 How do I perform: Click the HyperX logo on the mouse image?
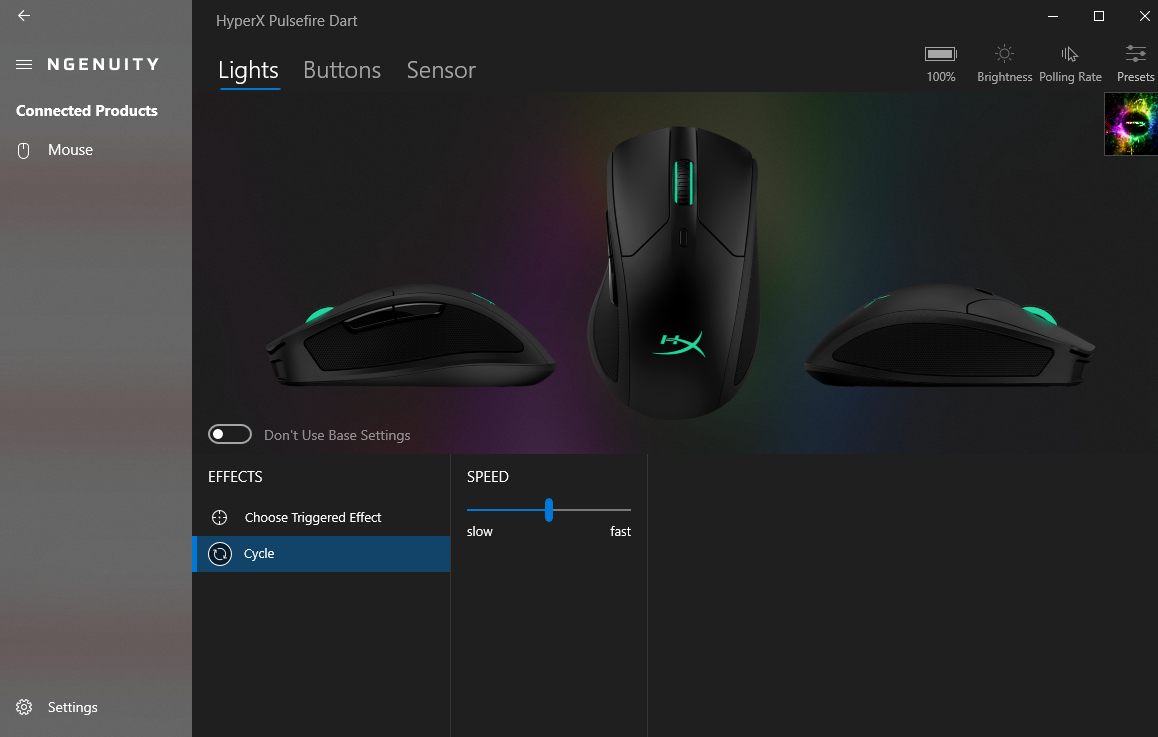[x=681, y=343]
